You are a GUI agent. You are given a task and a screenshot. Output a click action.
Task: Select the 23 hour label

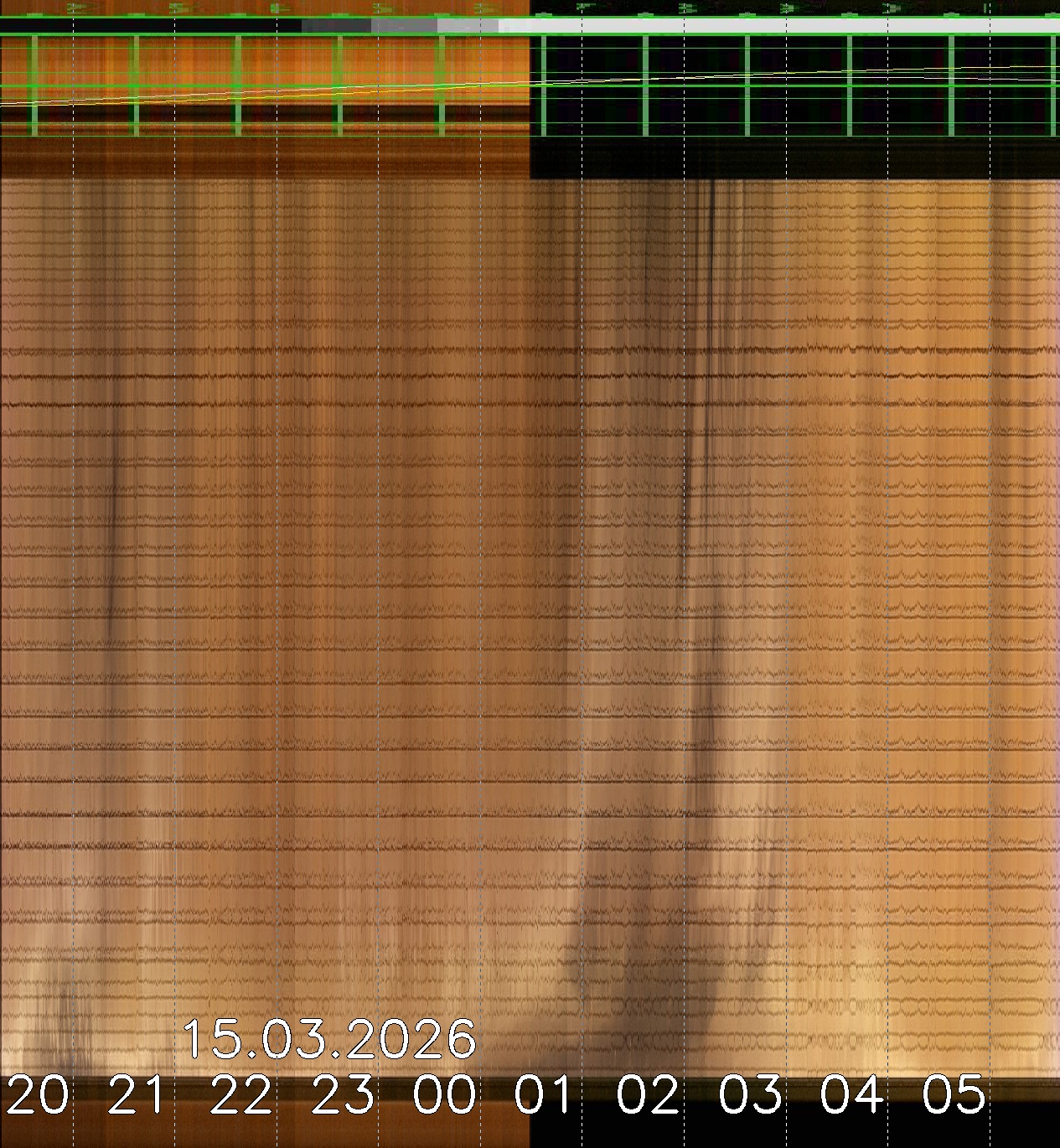point(343,1094)
